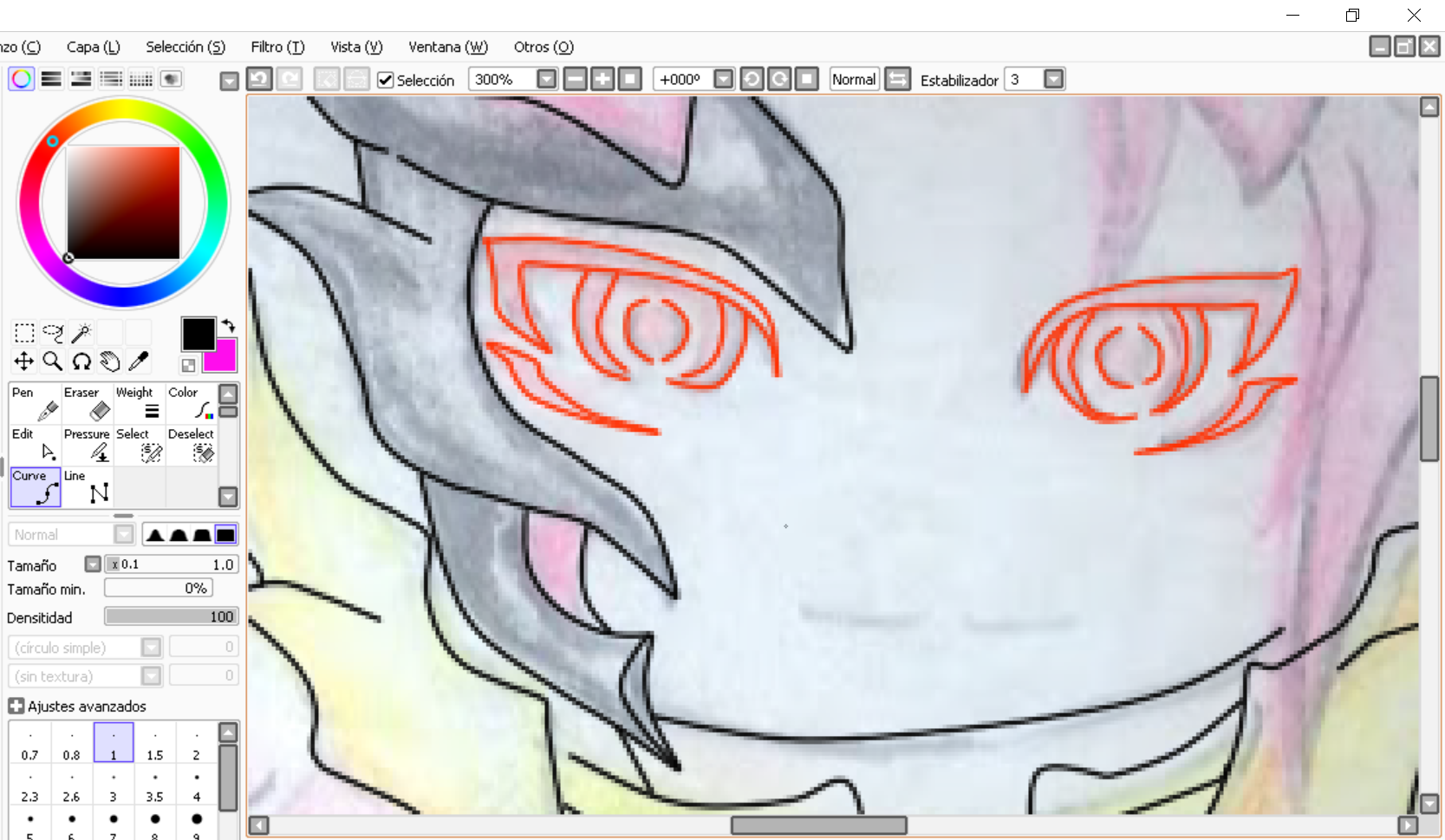The height and width of the screenshot is (840, 1445).
Task: Toggle the transparent color button
Action: pos(188,365)
